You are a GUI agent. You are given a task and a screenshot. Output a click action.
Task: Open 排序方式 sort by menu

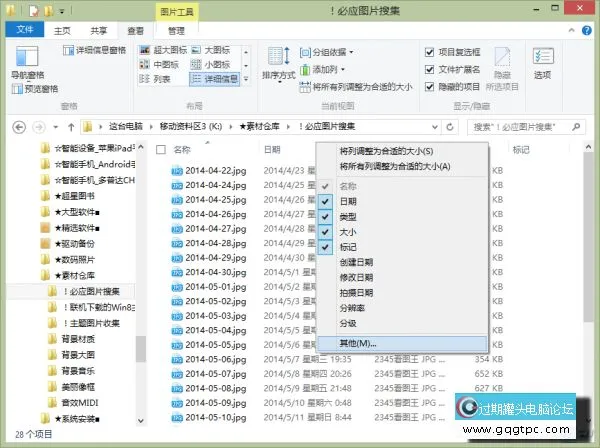point(279,64)
